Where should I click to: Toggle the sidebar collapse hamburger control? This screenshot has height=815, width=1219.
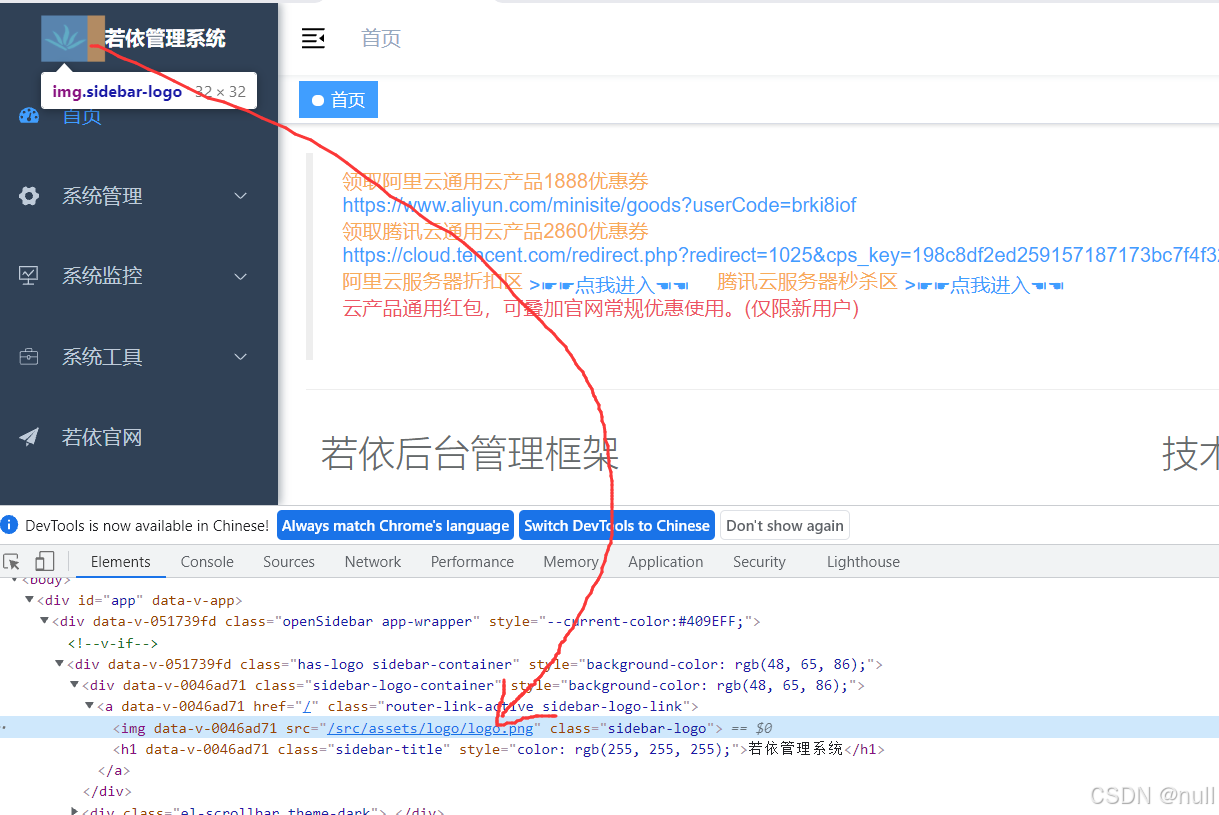pos(313,38)
